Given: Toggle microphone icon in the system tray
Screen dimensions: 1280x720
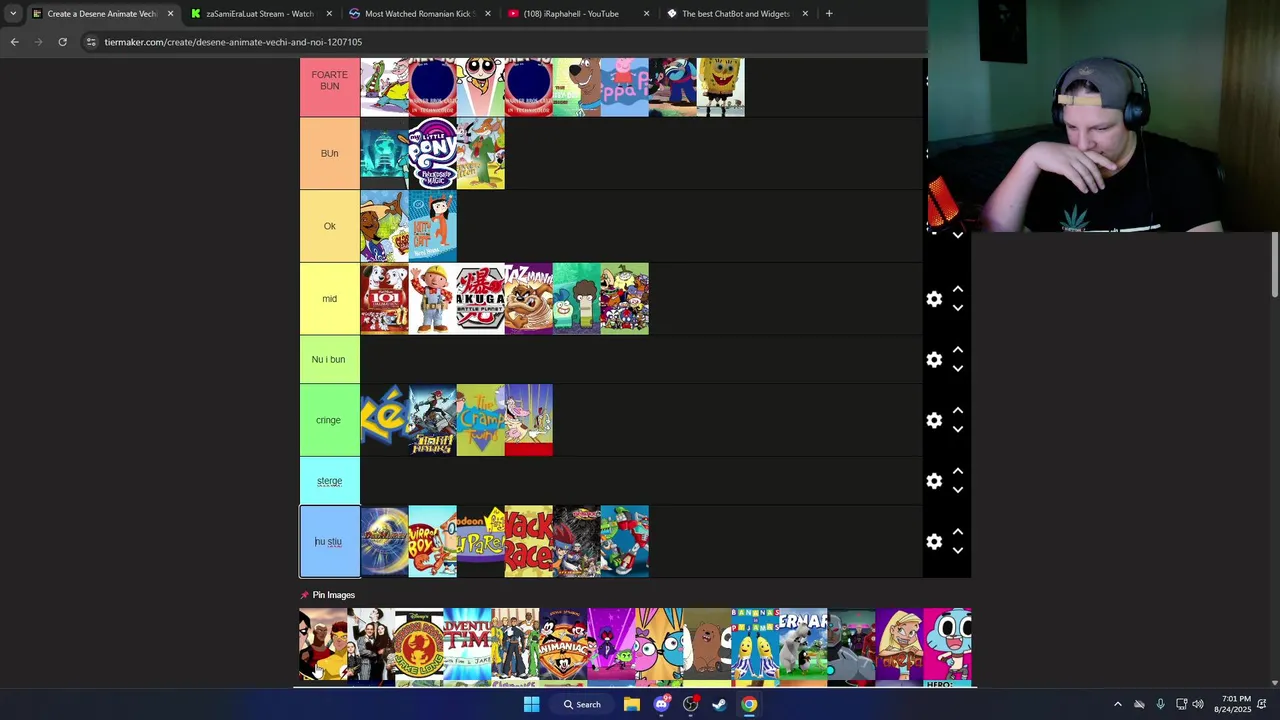Looking at the screenshot, I should (1160, 704).
